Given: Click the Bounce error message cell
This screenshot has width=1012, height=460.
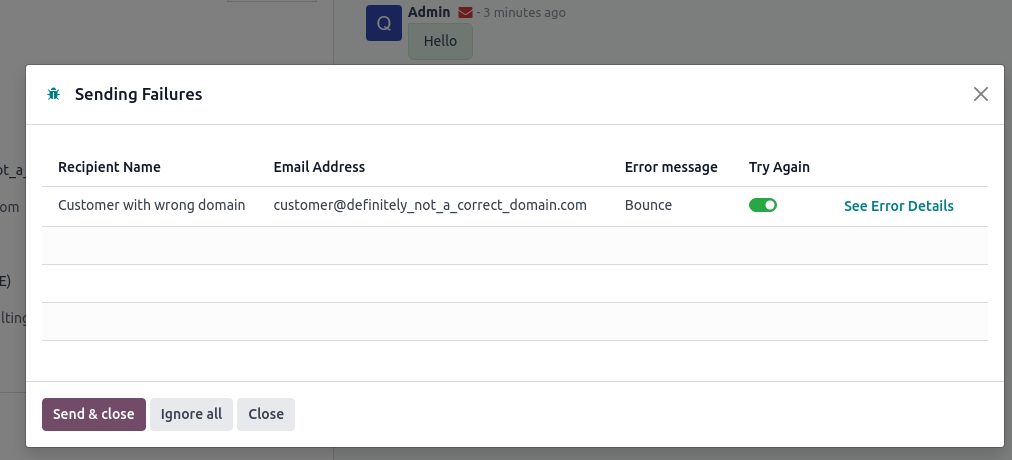Looking at the screenshot, I should click(x=648, y=206).
